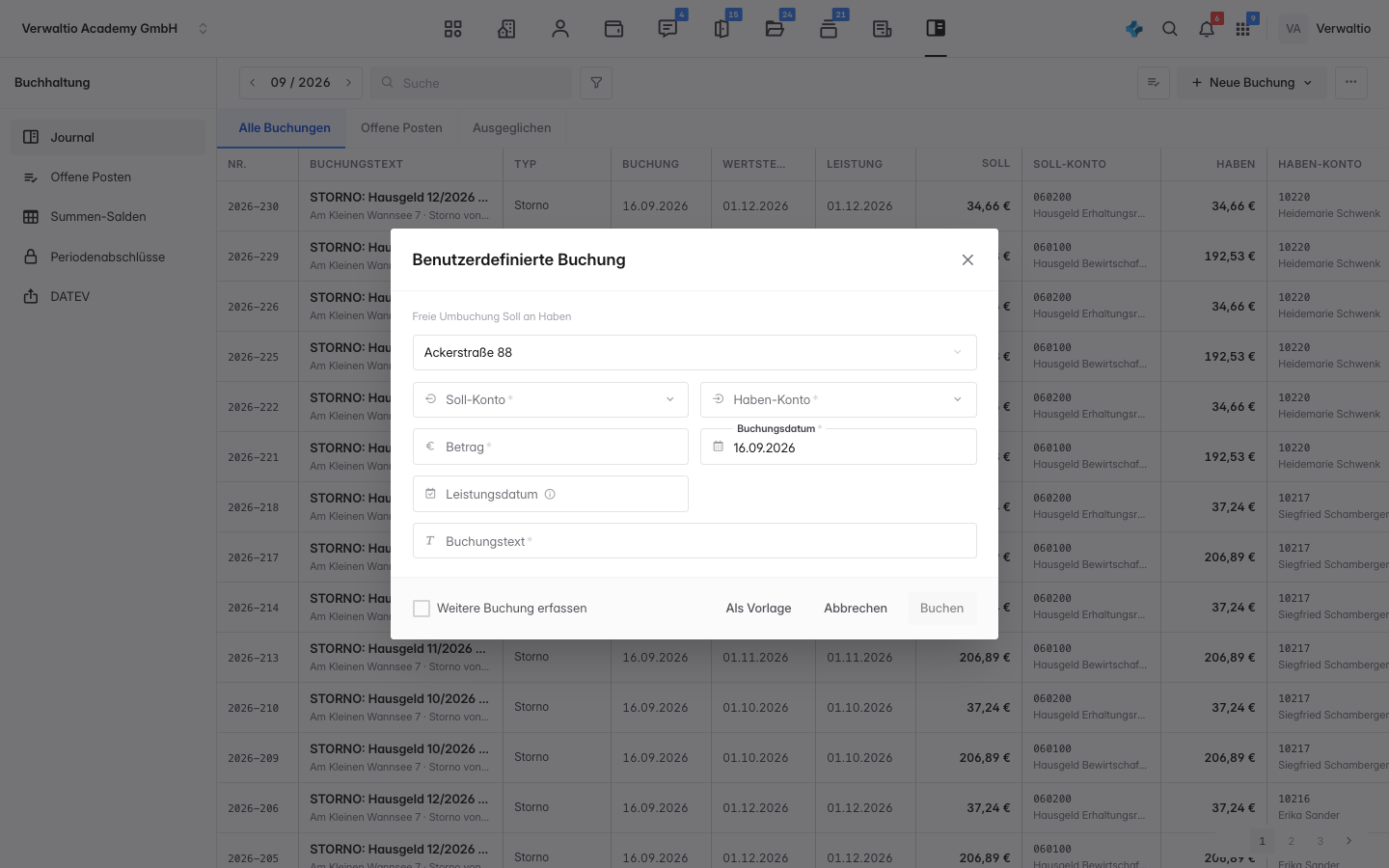Screen dimensions: 1389x868
Task: Open the apps grid launcher icon
Action: (x=1242, y=29)
